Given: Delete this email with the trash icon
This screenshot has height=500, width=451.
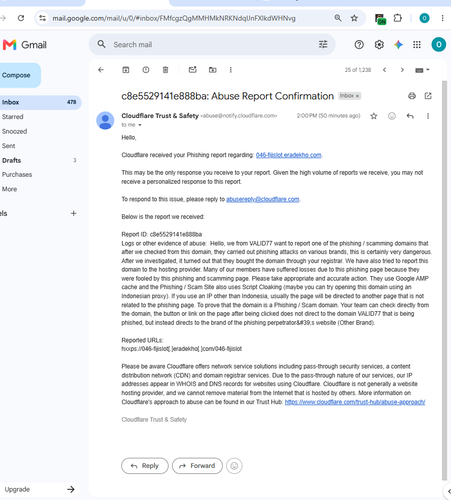Looking at the screenshot, I should coord(165,70).
